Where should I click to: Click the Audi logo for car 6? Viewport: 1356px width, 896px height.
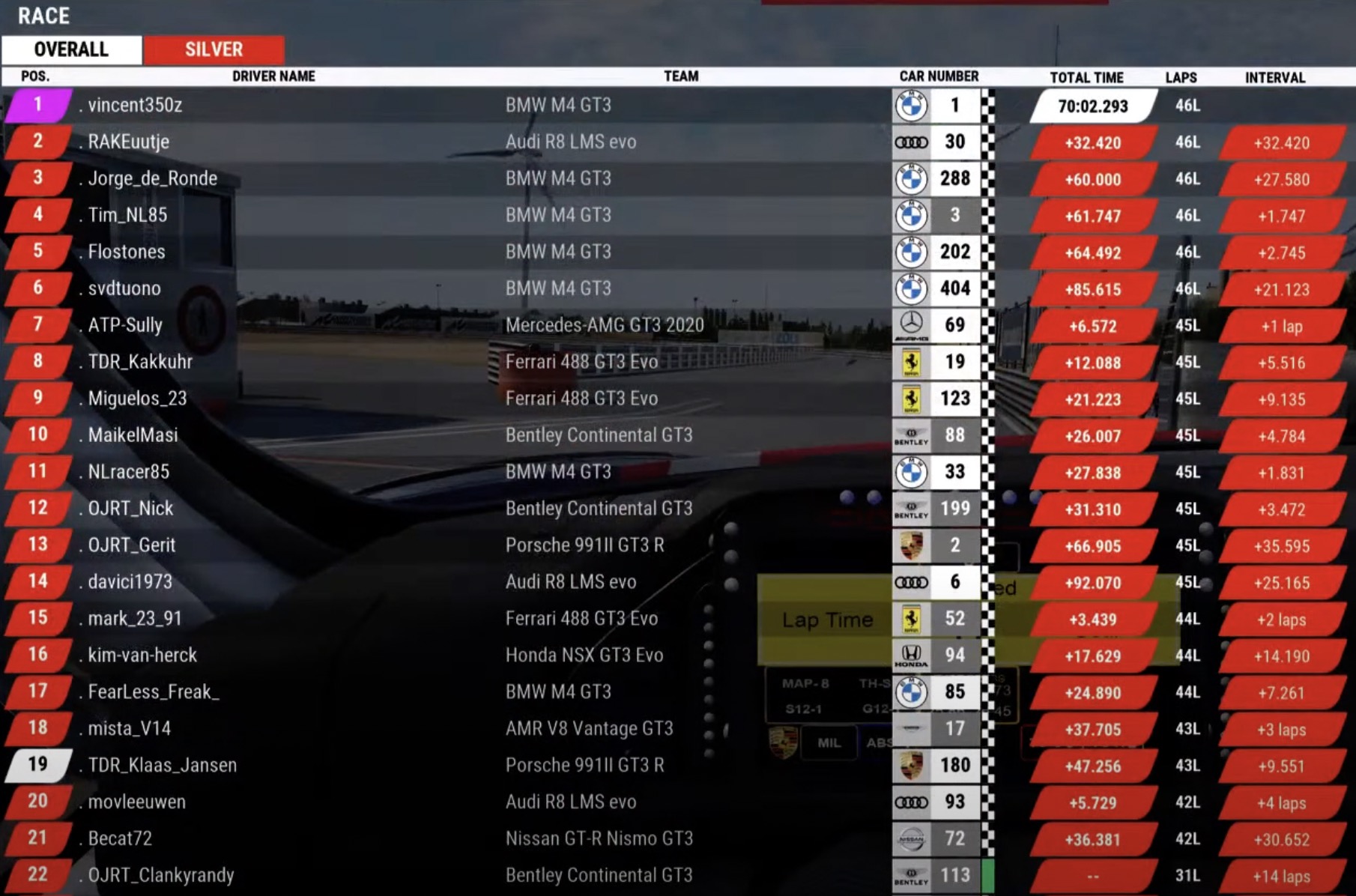pos(911,583)
